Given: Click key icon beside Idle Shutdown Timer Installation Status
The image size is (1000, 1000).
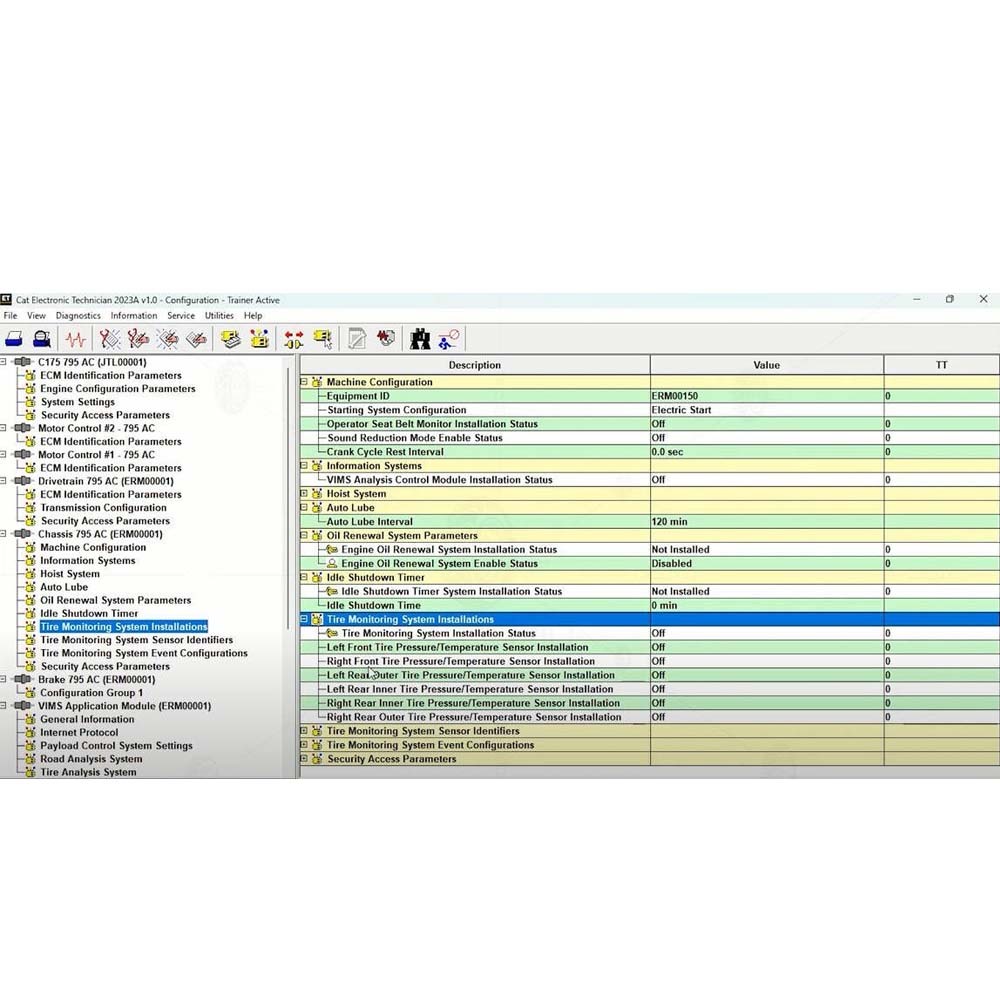Looking at the screenshot, I should [332, 592].
